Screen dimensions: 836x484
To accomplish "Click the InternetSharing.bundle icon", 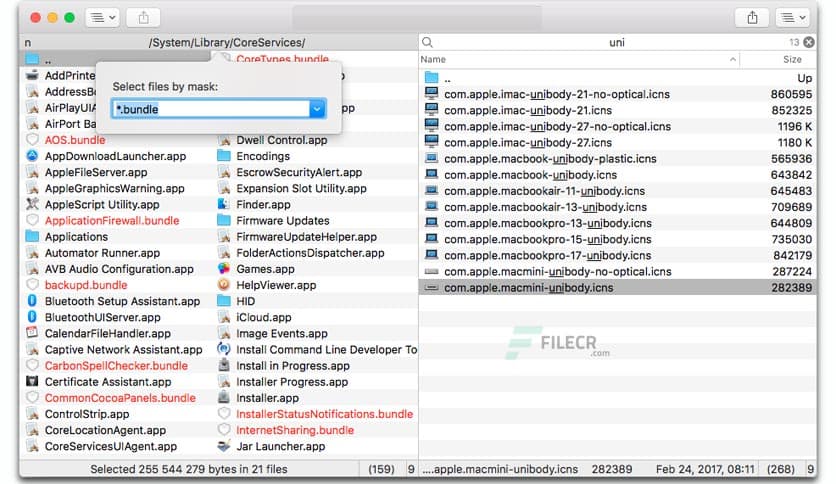I will 224,430.
